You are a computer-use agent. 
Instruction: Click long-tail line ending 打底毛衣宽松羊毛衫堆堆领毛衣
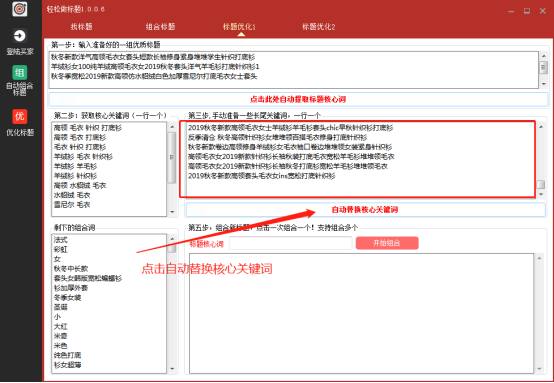[291, 157]
